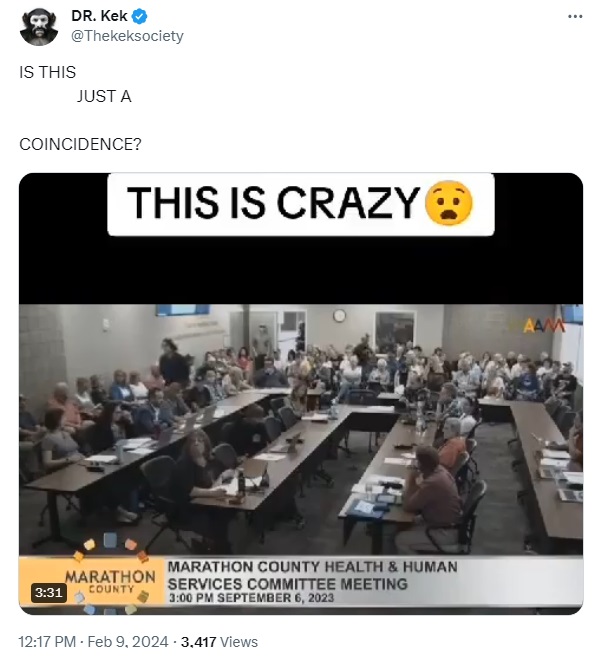
Task: Click the blue verified badge
Action: [x=140, y=16]
